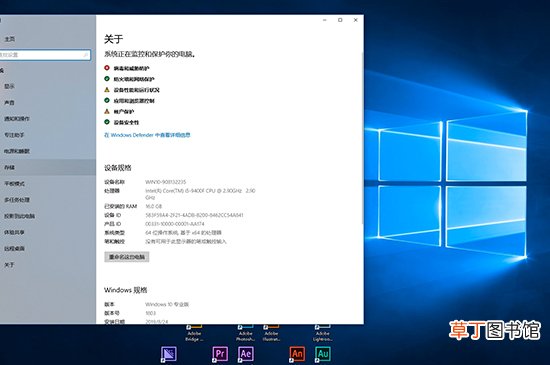Select the 16.0 GB RAM value

click(x=154, y=206)
